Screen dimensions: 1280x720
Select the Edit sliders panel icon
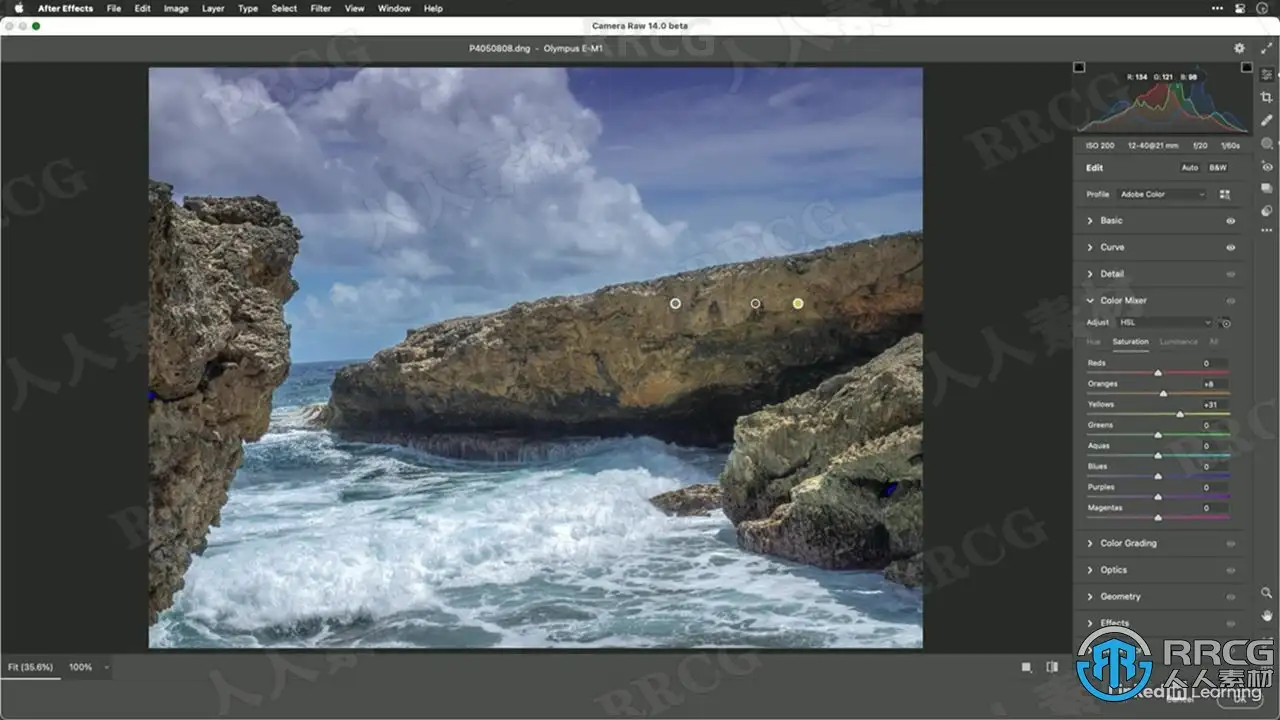(x=1267, y=75)
